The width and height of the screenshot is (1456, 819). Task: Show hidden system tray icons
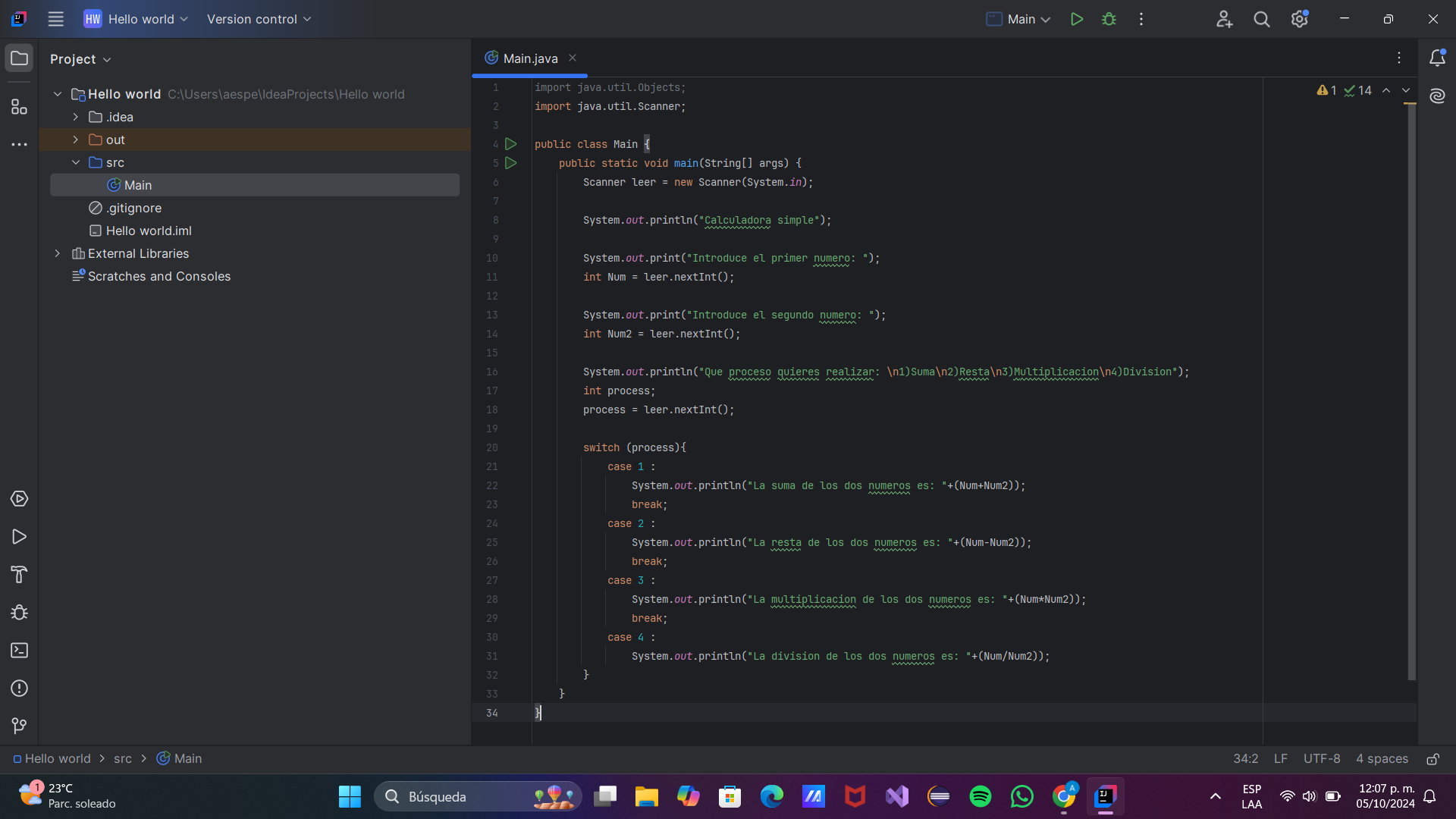pyautogui.click(x=1215, y=796)
